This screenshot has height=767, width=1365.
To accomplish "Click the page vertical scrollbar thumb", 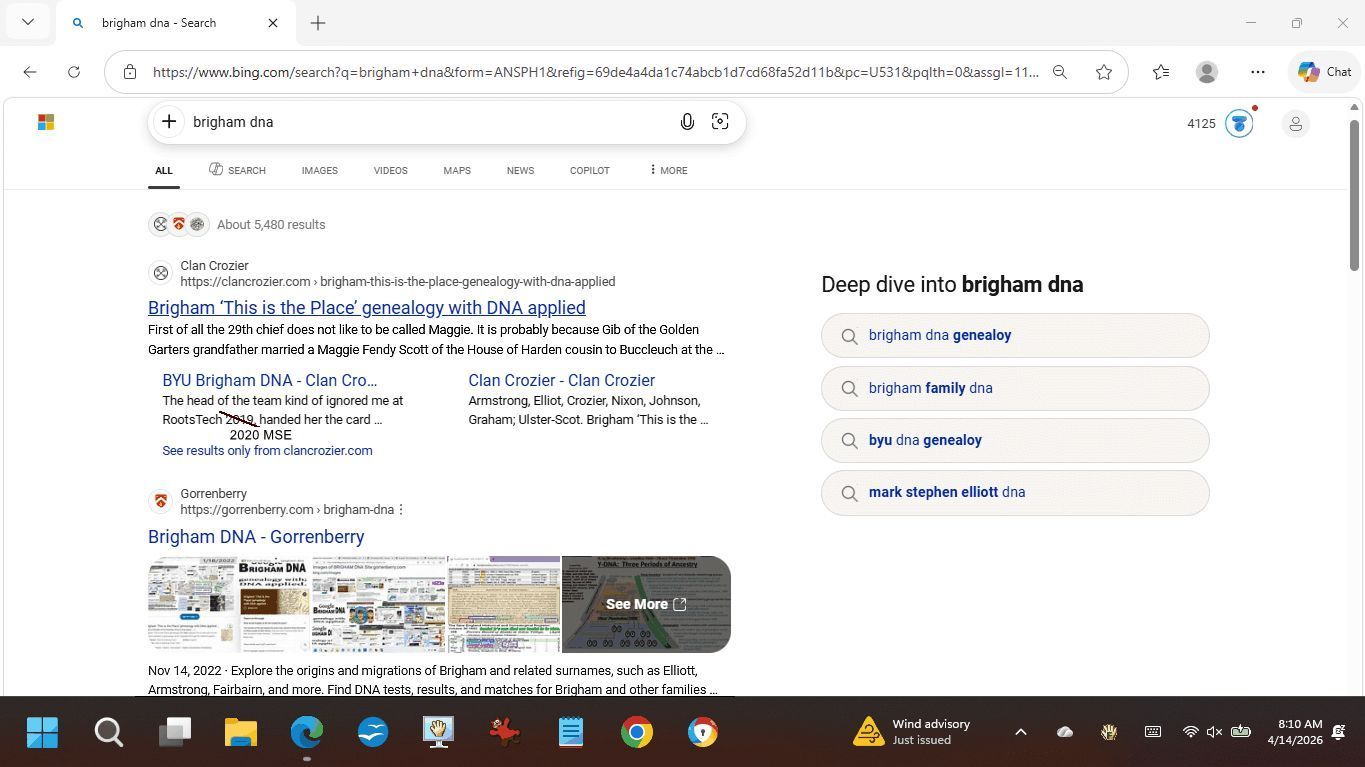I will pos(1355,190).
